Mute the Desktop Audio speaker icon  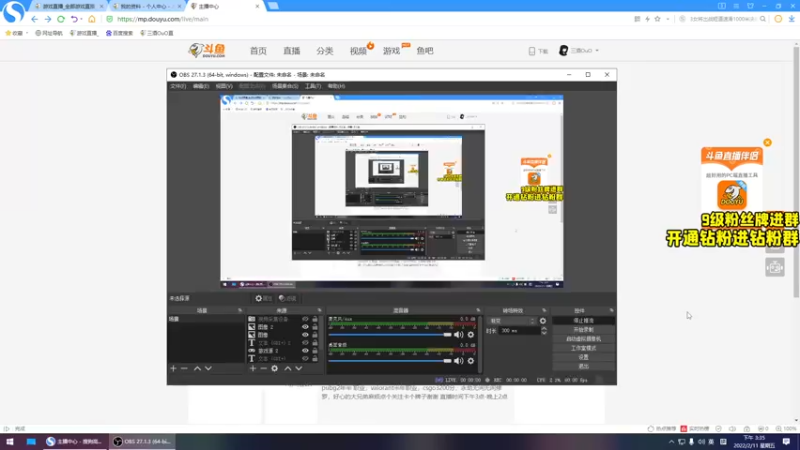[459, 361]
